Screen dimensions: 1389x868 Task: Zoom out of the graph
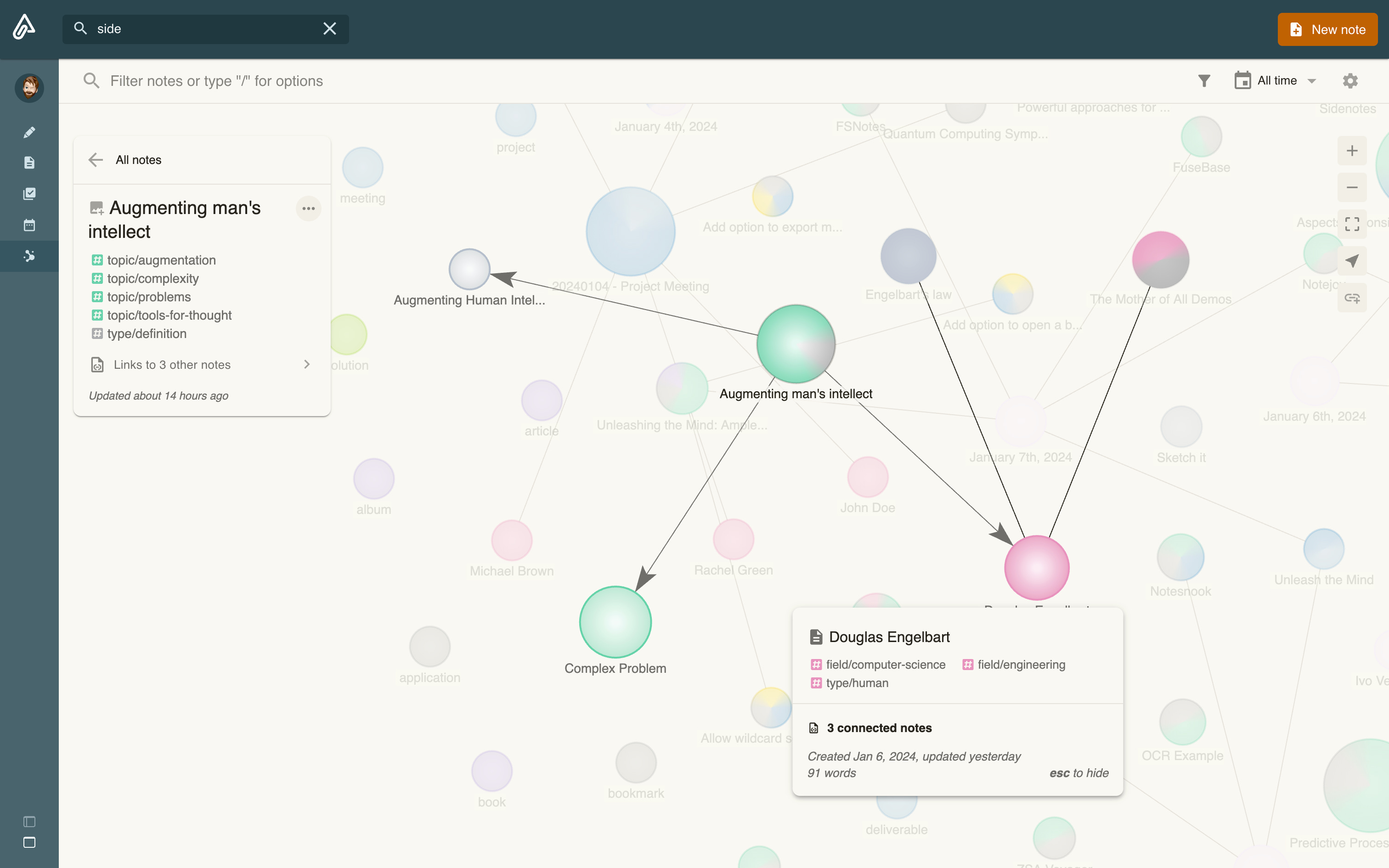pos(1352,188)
